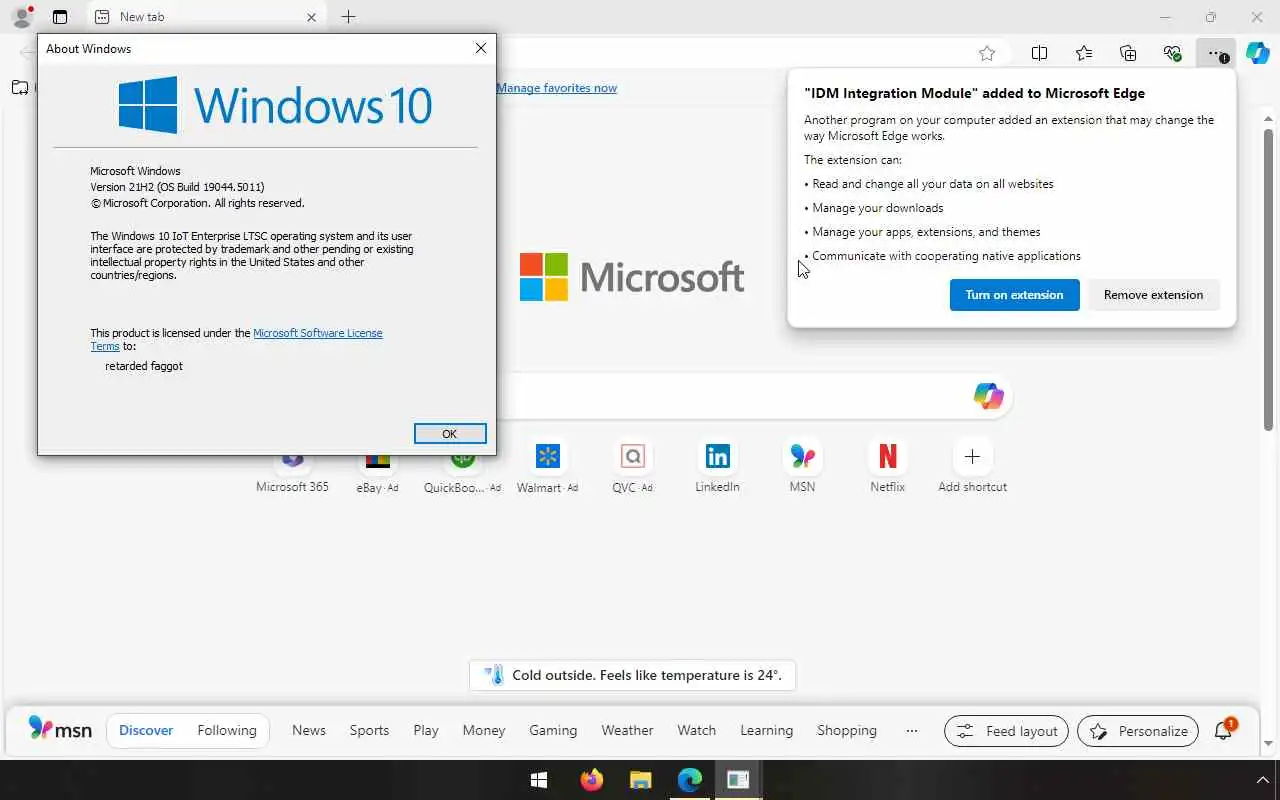Click the page vertical scrollbar thumb
Screen dimensions: 1280x800
(1269, 280)
